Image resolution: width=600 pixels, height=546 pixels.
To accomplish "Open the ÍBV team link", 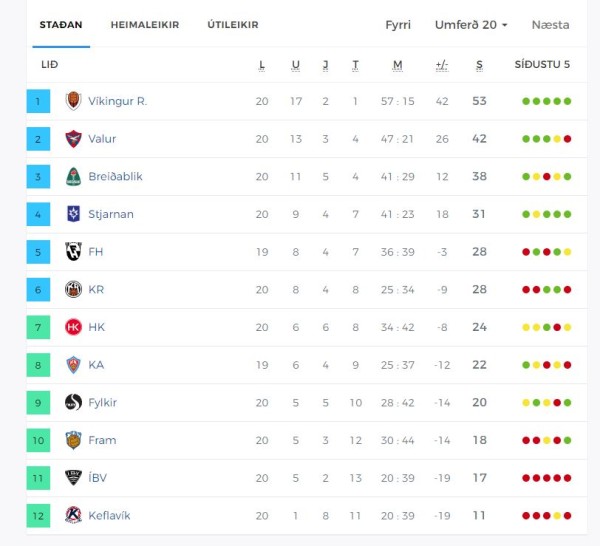I will point(97,478).
